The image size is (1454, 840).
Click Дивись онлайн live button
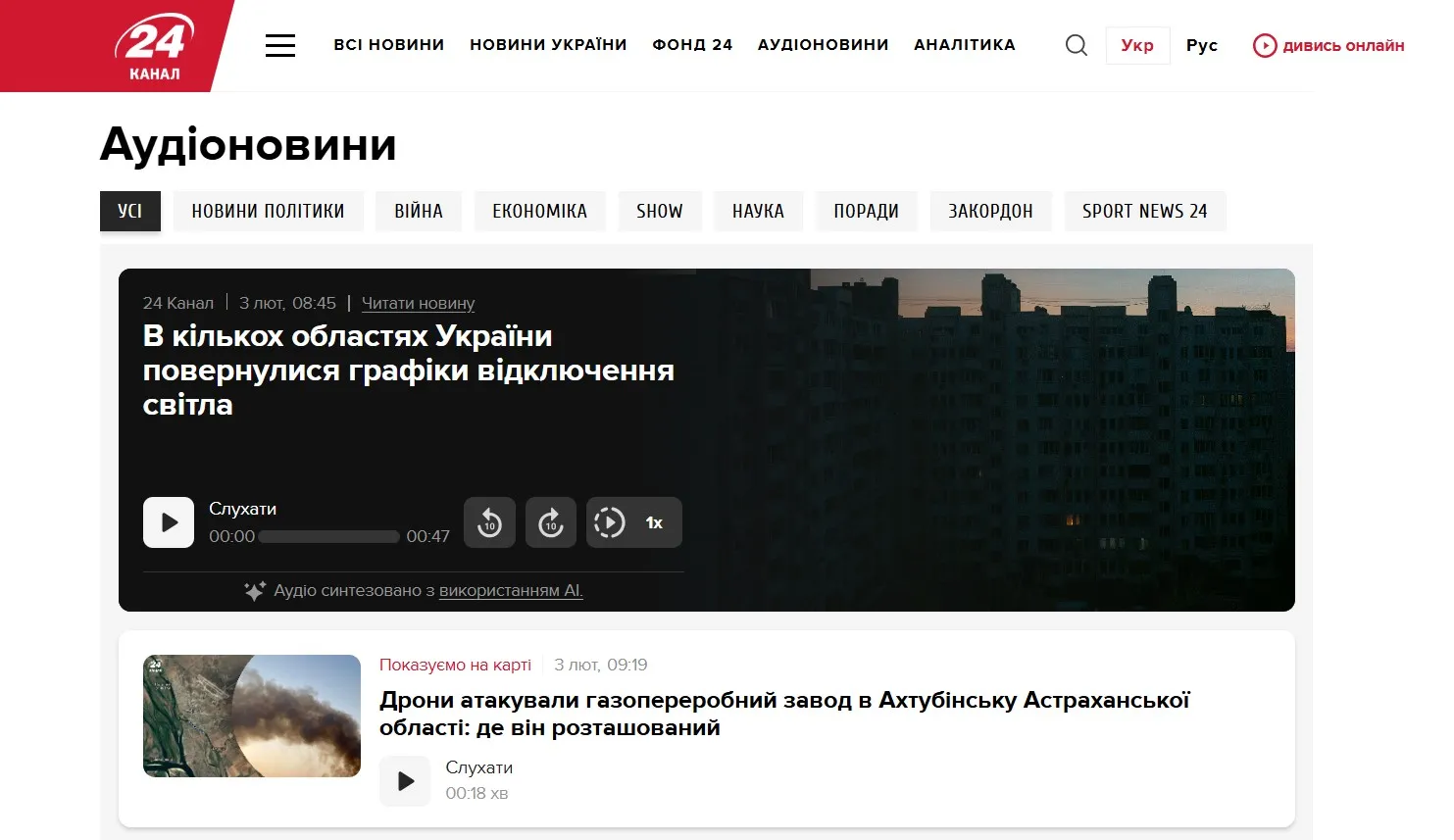point(1329,45)
